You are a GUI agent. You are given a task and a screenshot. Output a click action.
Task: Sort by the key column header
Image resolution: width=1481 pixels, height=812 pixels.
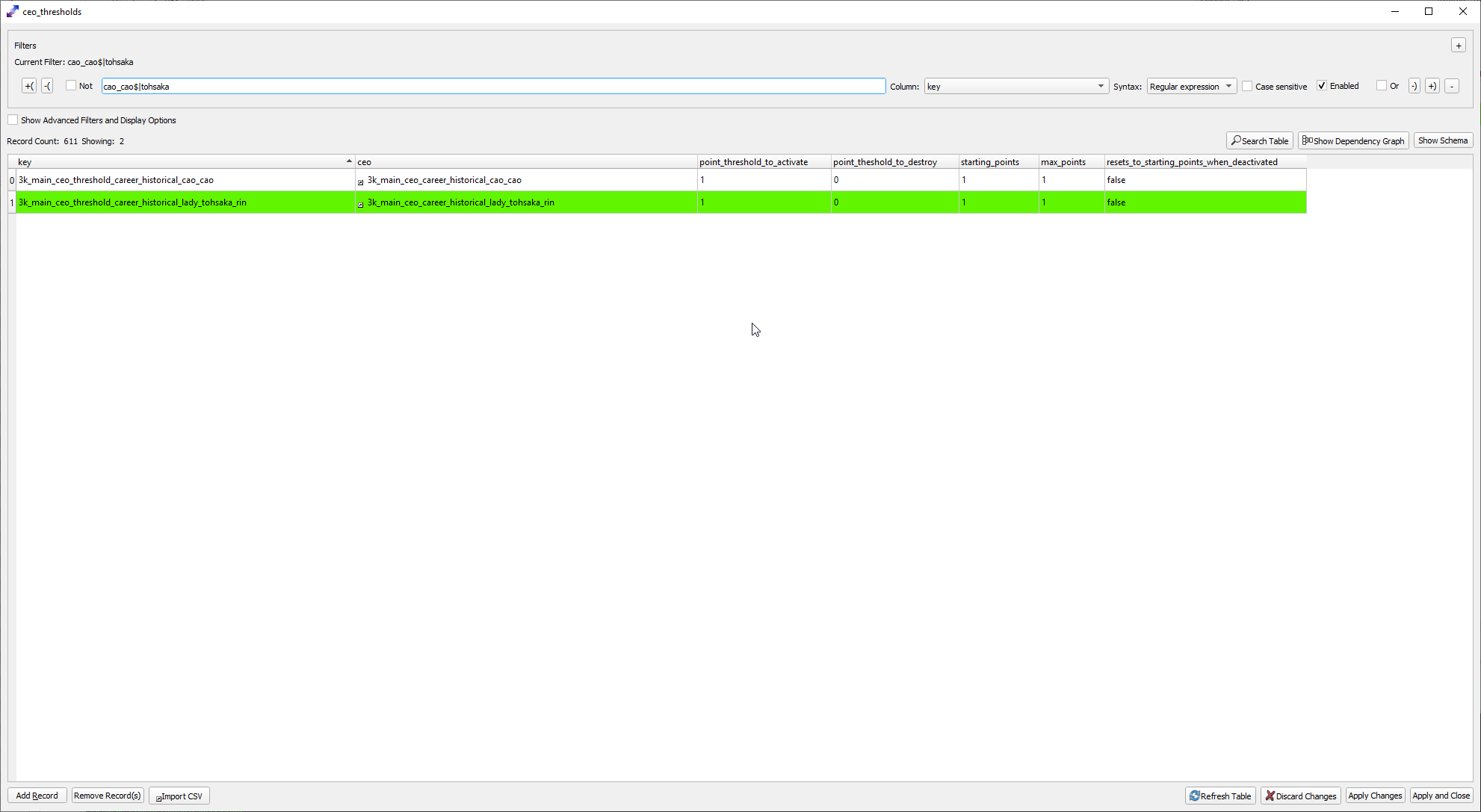click(x=182, y=162)
